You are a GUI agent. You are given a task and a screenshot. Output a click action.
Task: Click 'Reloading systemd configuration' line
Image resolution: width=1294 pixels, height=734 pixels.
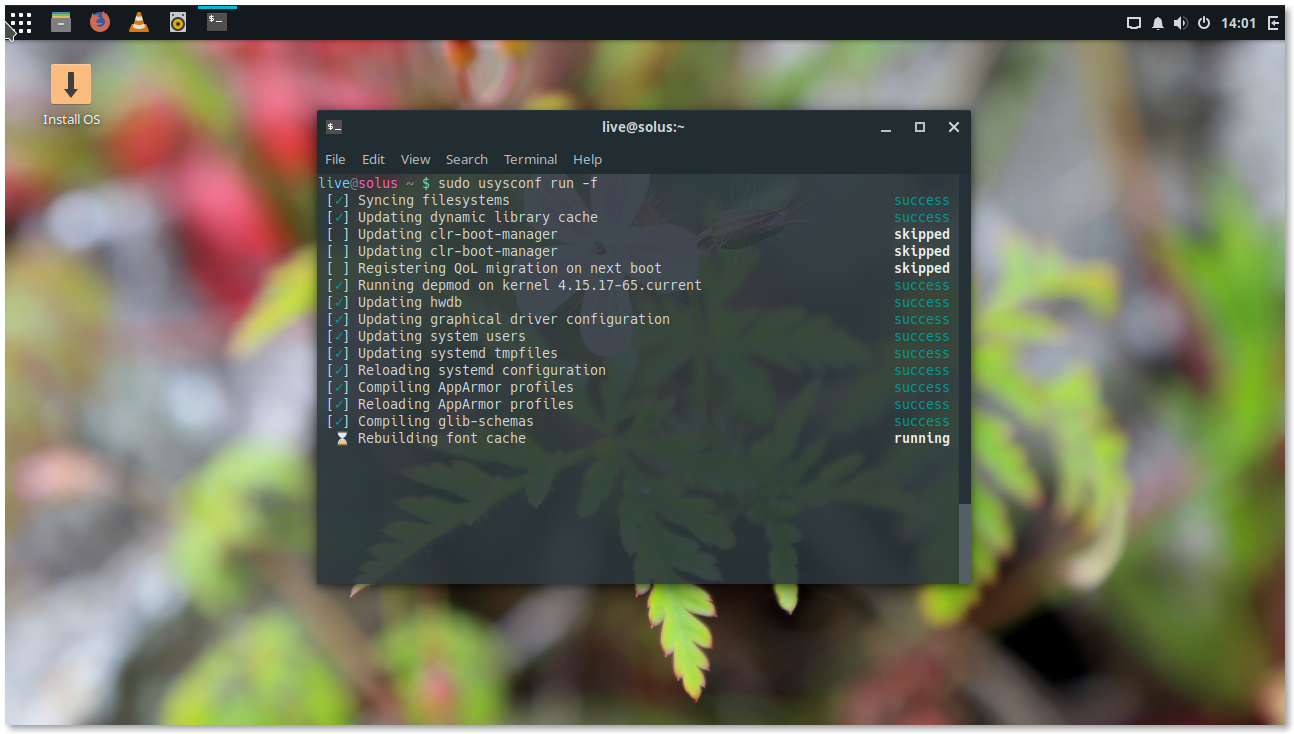(482, 370)
